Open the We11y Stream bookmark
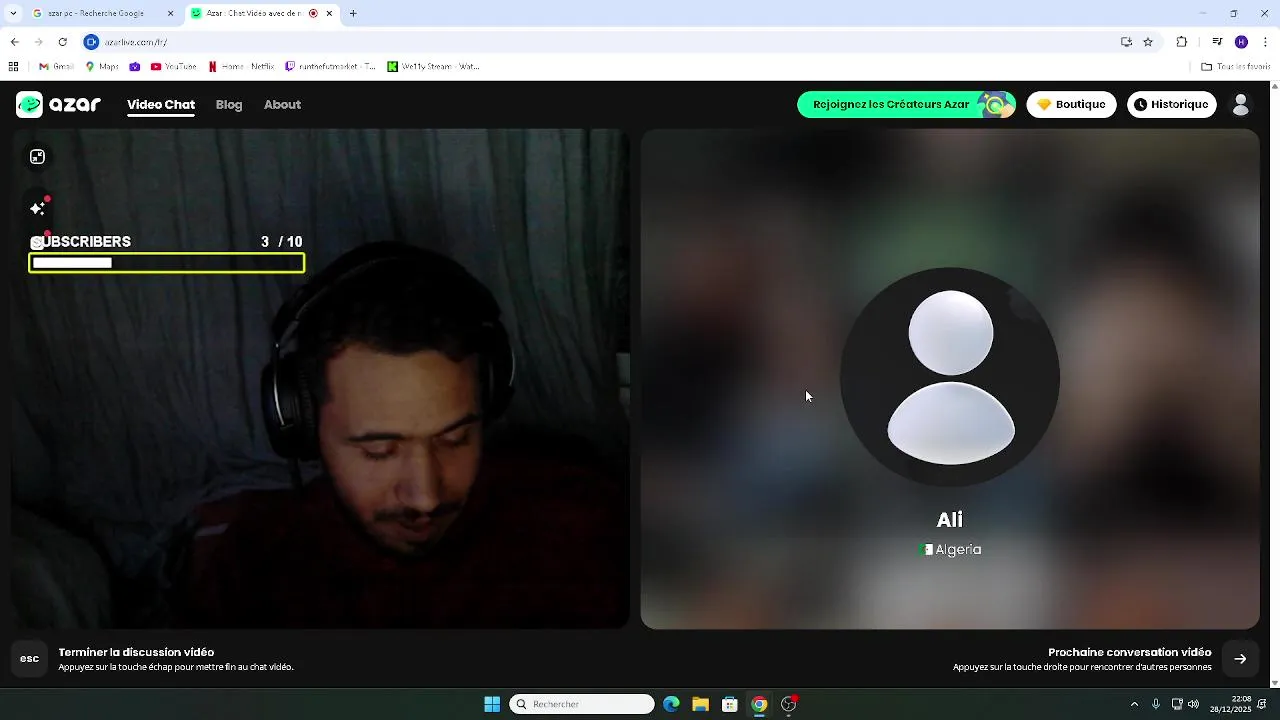The width and height of the screenshot is (1280, 720). [x=433, y=67]
